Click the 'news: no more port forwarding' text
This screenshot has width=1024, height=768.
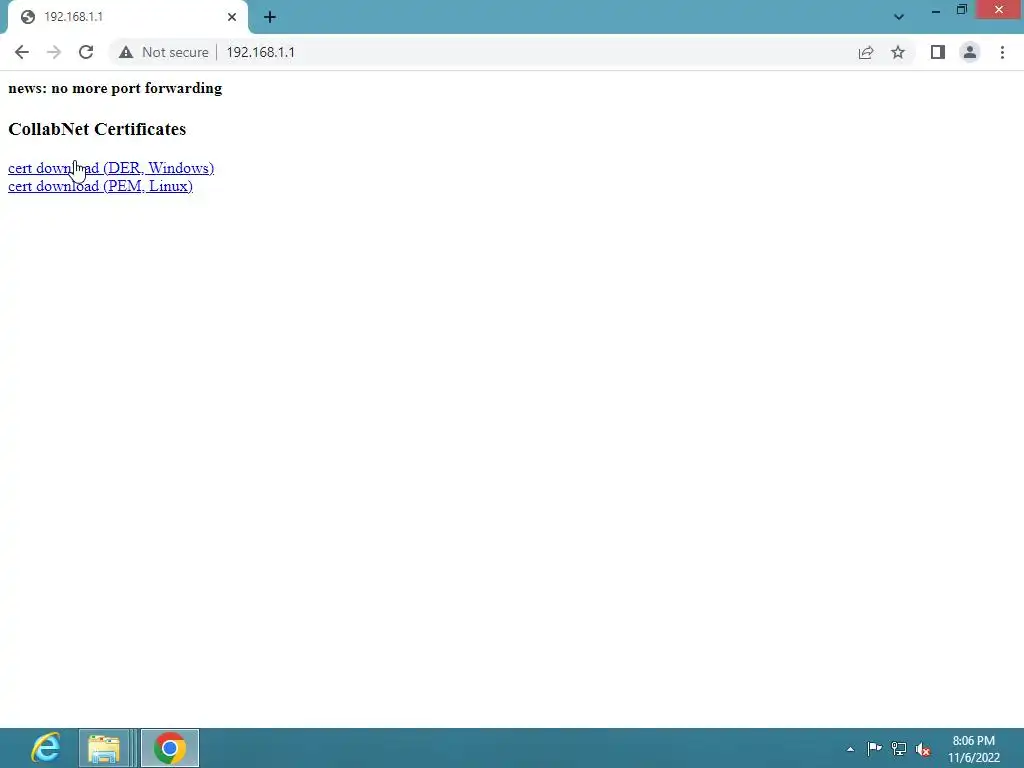click(115, 88)
